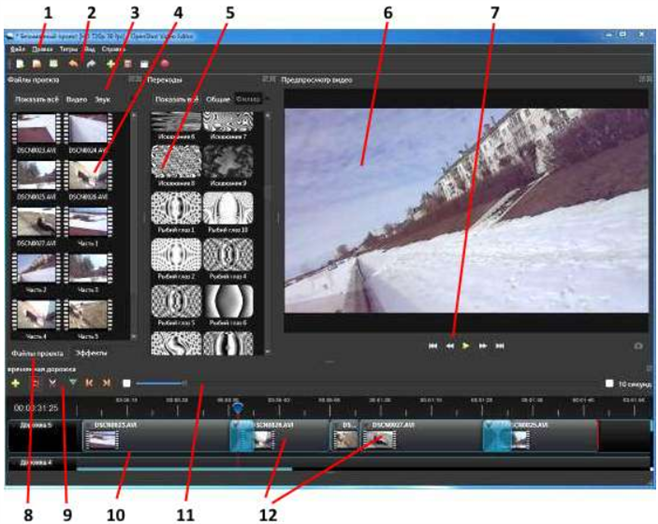Screen dimensions: 658x524
Task: Click the timeline zoom slider
Action: click(x=160, y=382)
